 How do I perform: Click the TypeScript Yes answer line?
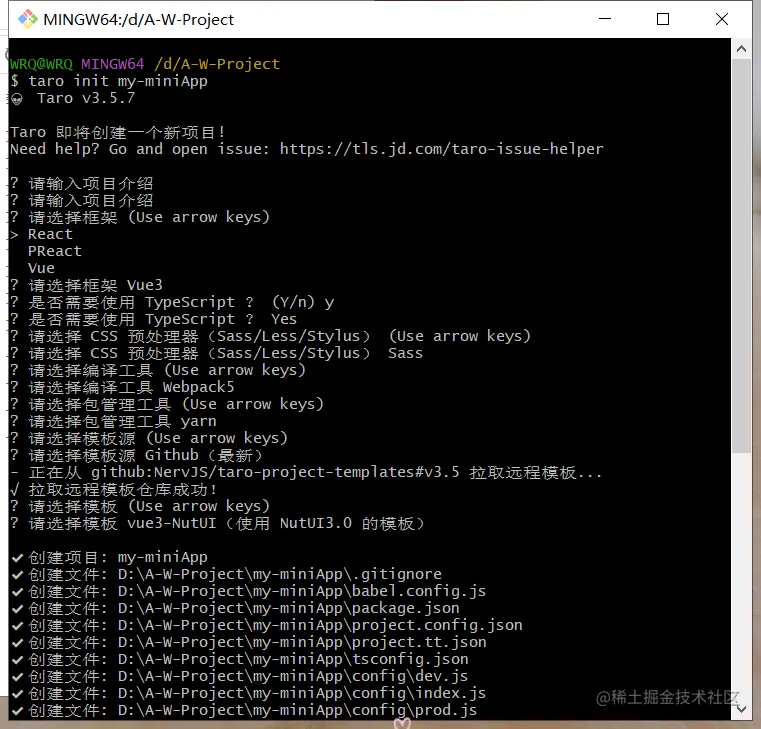pos(154,319)
